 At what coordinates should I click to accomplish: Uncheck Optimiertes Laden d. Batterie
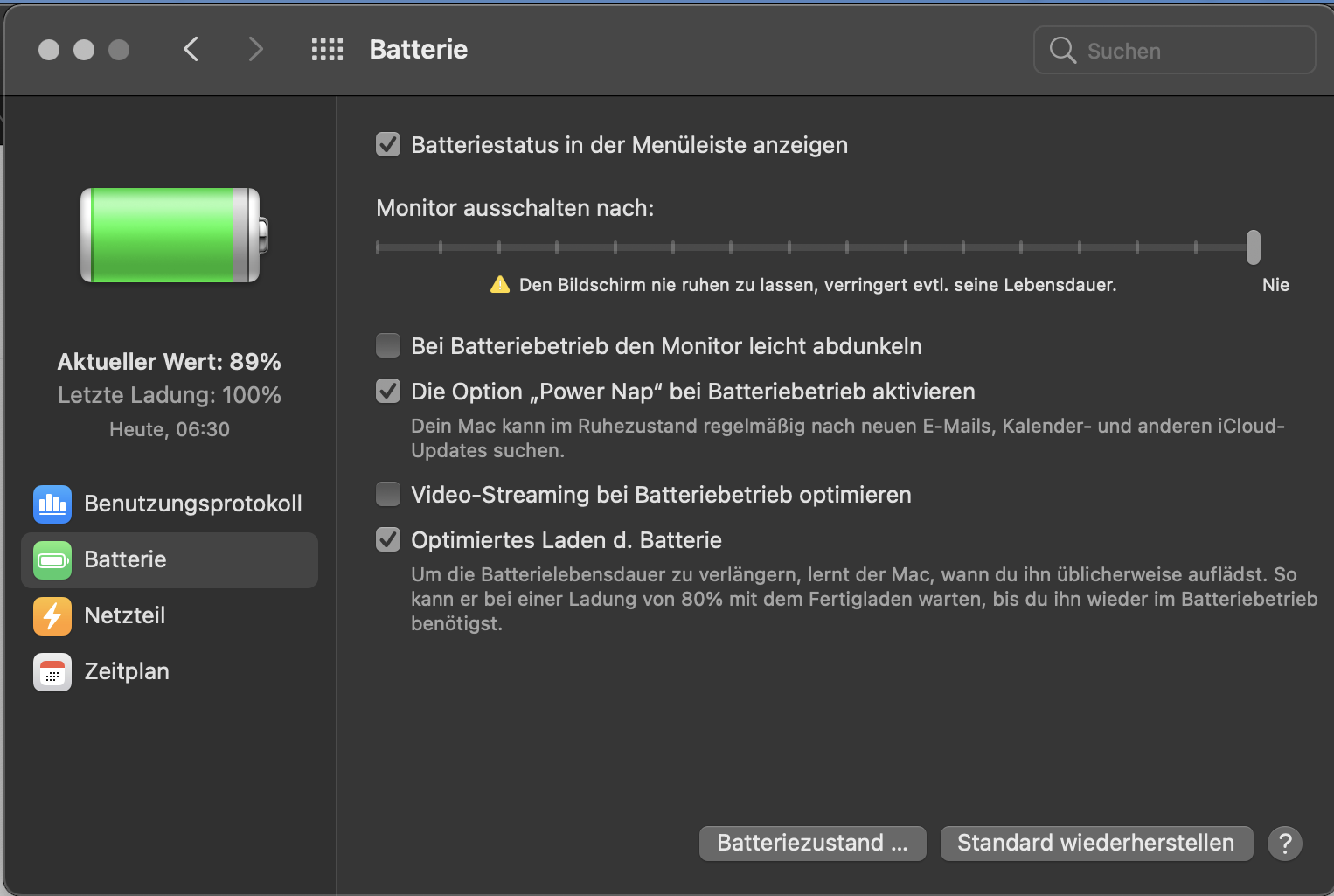(x=388, y=540)
